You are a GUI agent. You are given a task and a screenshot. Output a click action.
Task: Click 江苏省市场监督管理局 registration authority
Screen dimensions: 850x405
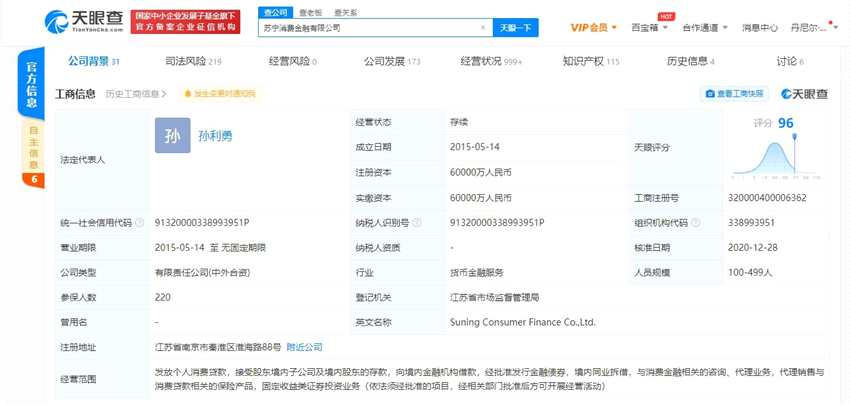pyautogui.click(x=494, y=298)
